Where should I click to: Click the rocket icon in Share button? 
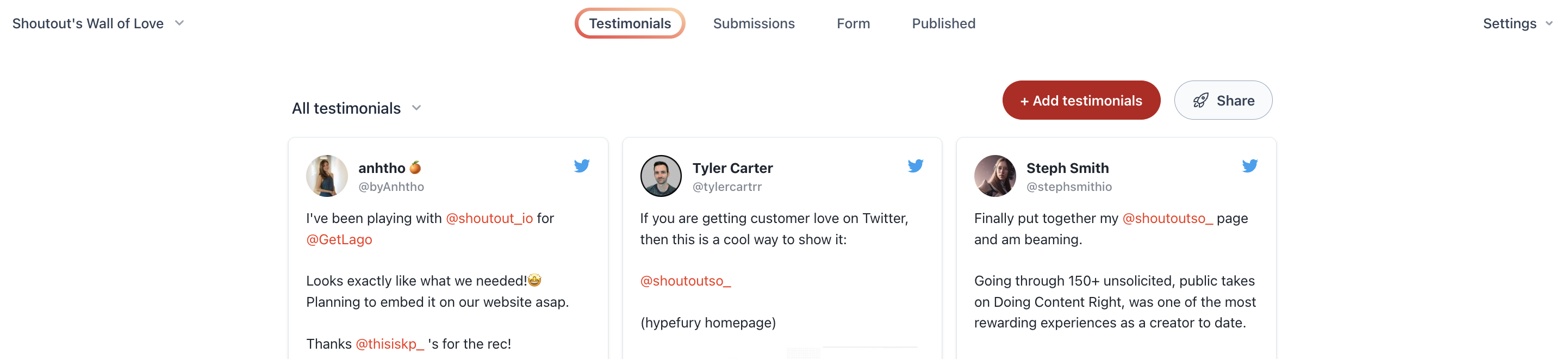tap(1200, 101)
